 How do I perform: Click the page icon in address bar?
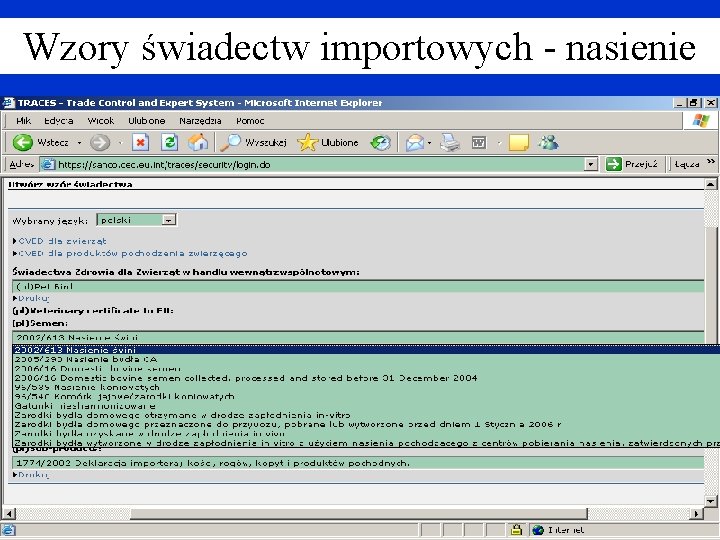tap(48, 164)
